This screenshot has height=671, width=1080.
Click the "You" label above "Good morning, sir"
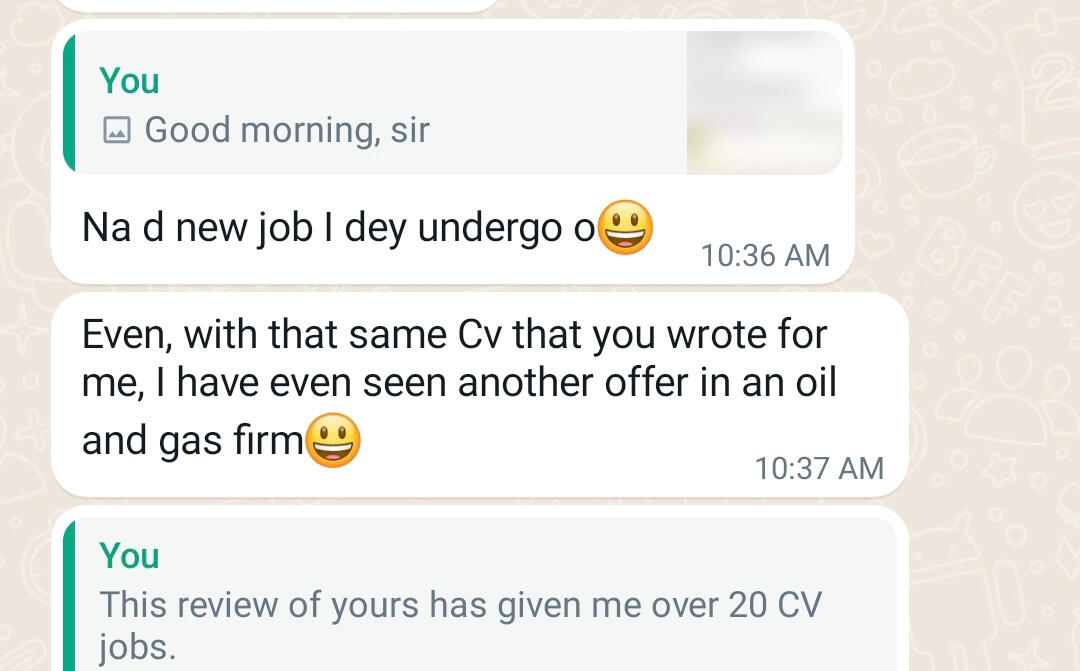pos(129,81)
